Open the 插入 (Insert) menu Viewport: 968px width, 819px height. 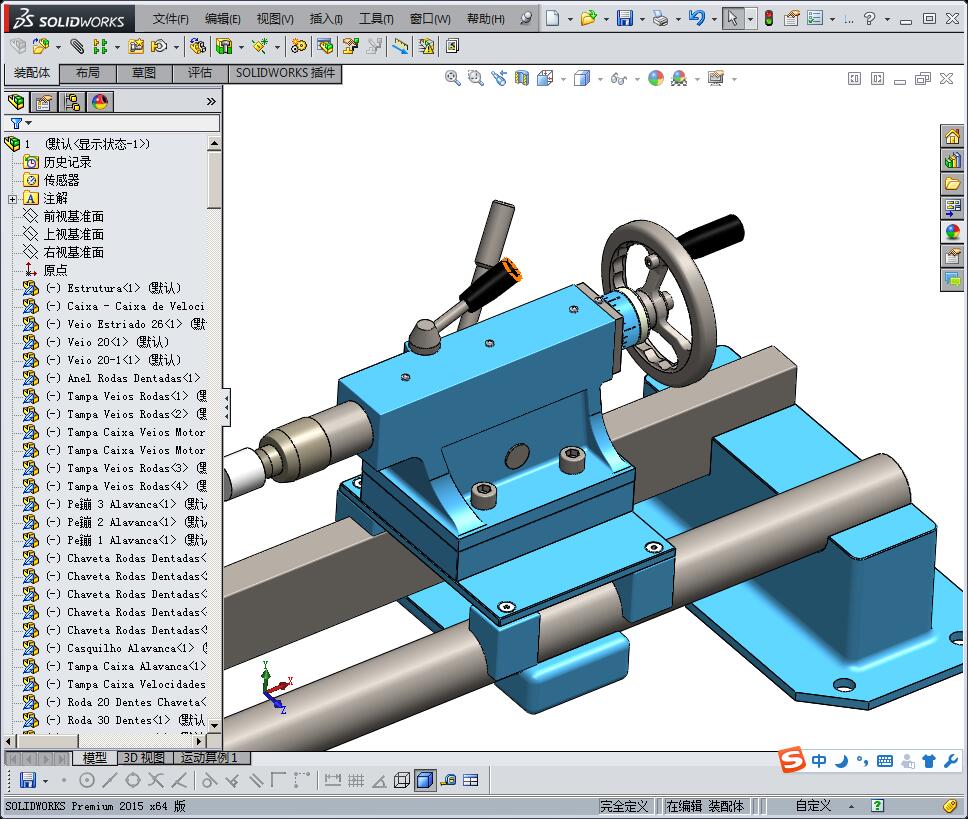pyautogui.click(x=326, y=19)
